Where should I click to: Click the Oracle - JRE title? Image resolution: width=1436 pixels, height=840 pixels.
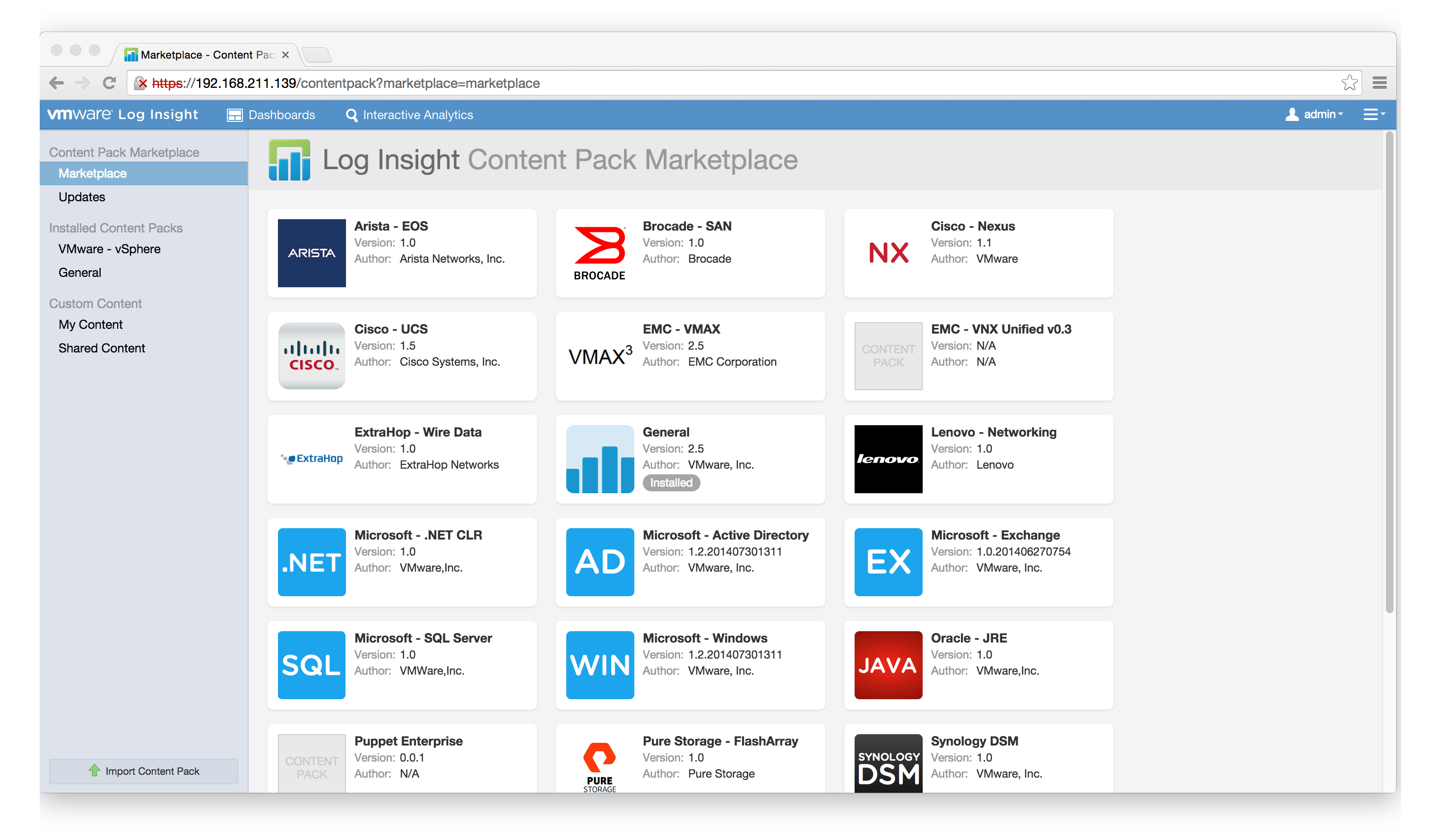click(x=969, y=638)
